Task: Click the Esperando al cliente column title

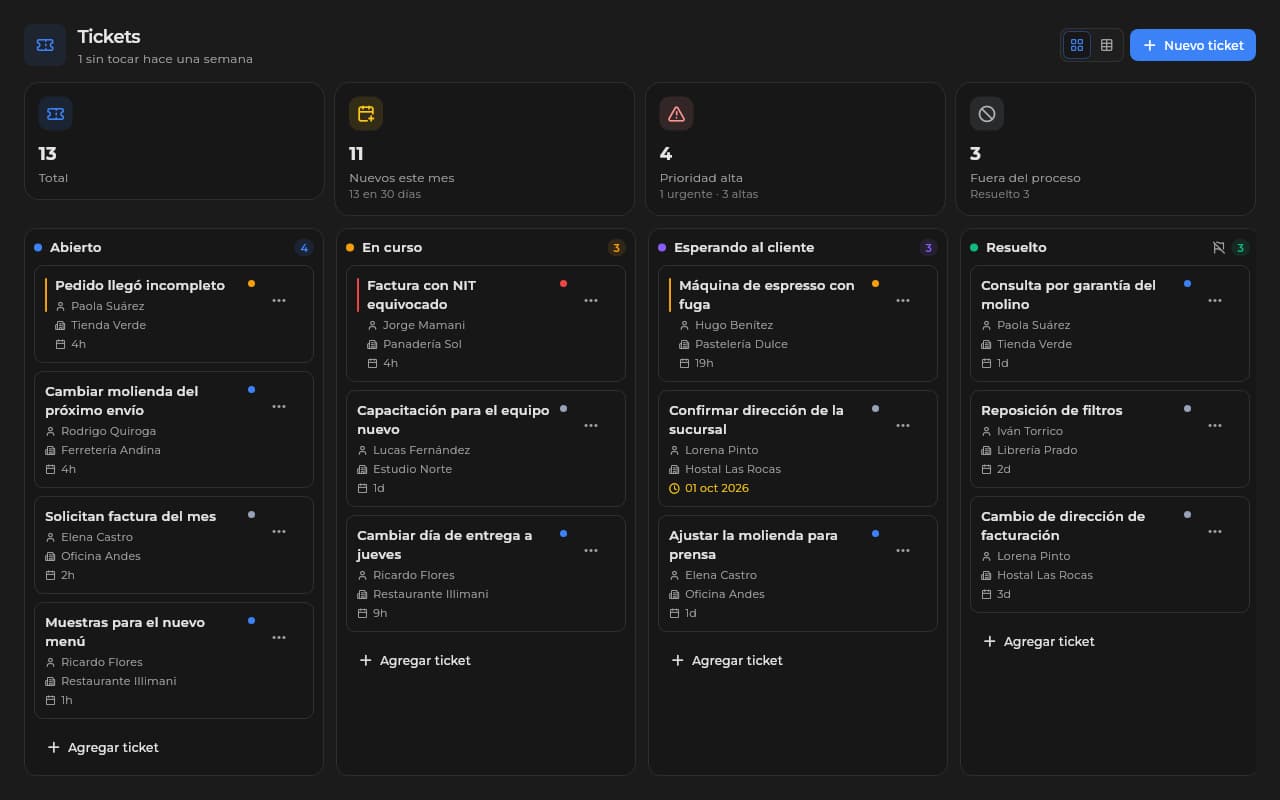Action: 744,248
